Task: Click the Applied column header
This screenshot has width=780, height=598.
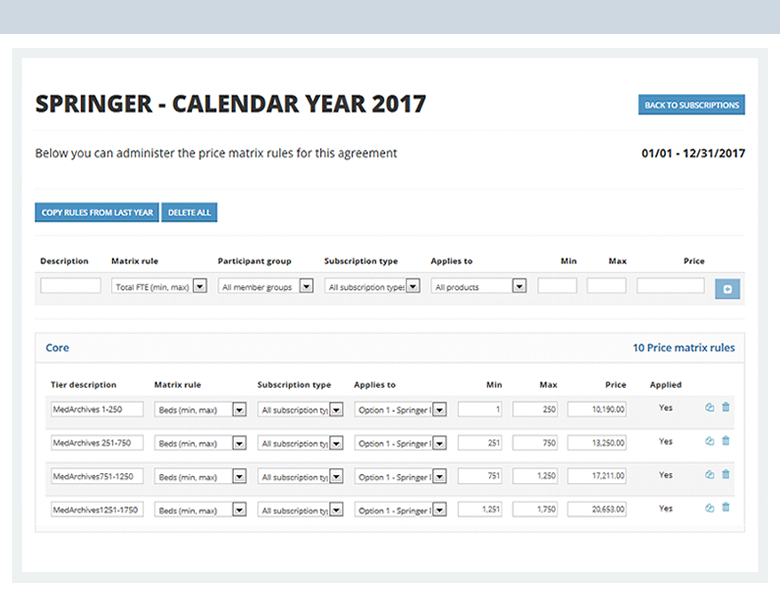Action: point(666,385)
